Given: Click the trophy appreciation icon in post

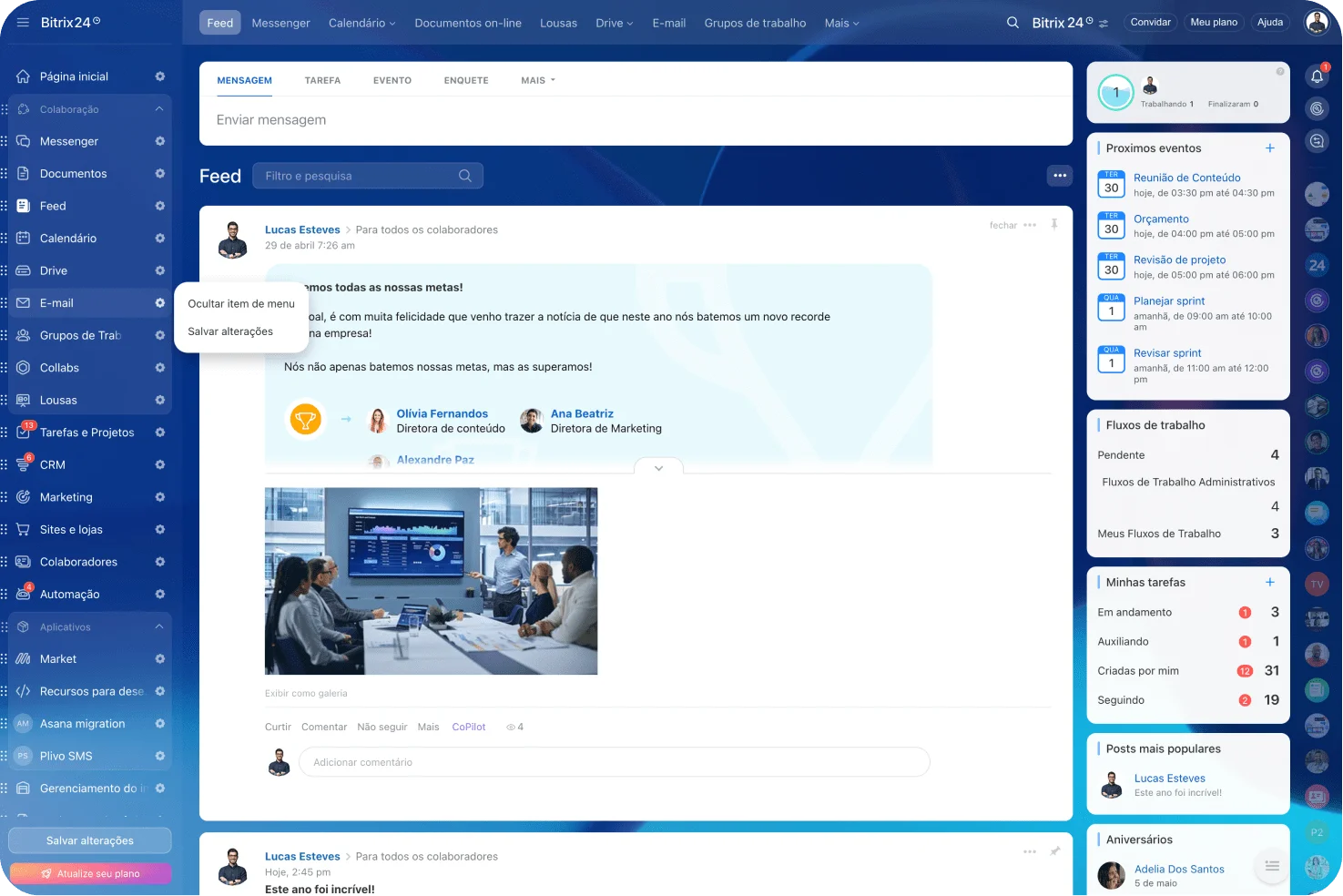Looking at the screenshot, I should [x=306, y=420].
